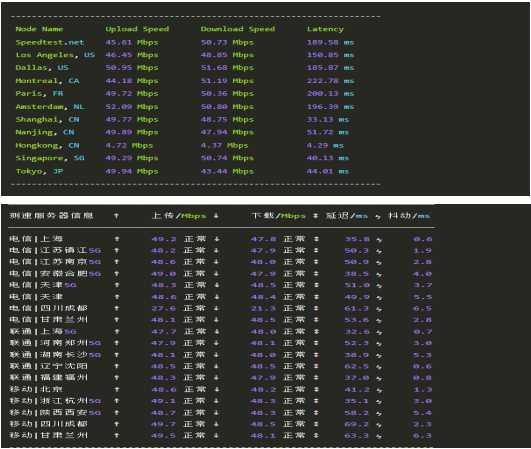Click the 'Download Speed' column header

(238, 29)
